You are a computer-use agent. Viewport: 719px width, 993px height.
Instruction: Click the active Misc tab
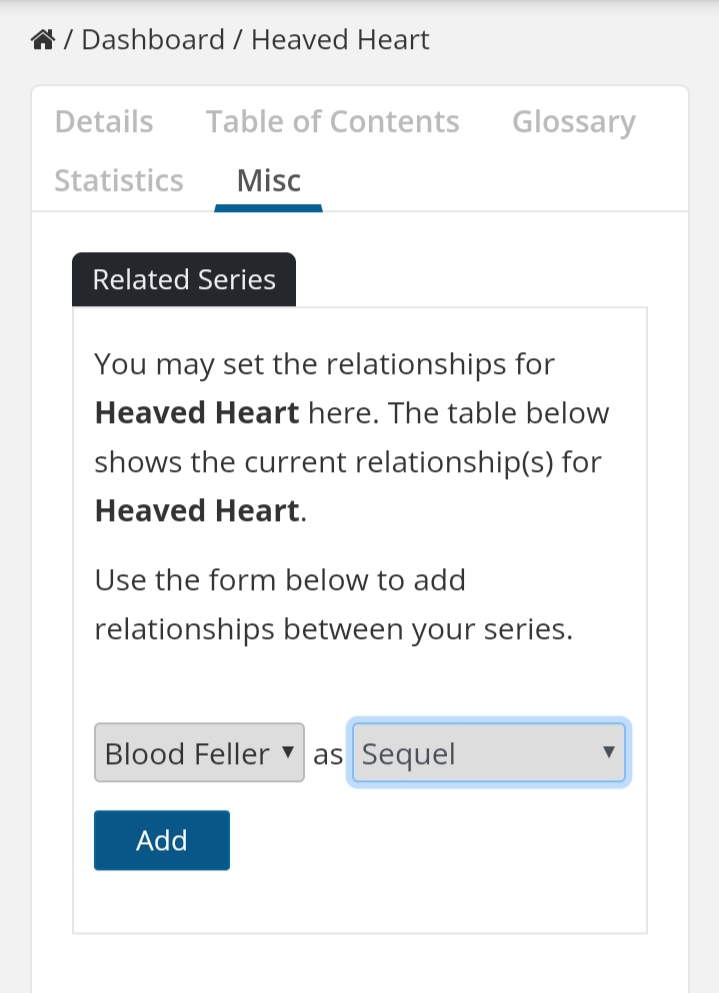[x=268, y=181]
